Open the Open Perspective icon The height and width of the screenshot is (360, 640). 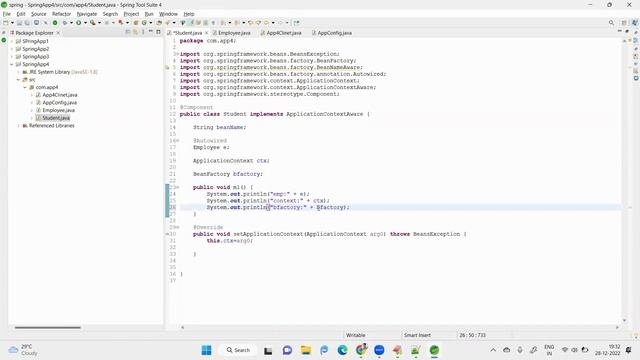point(624,23)
